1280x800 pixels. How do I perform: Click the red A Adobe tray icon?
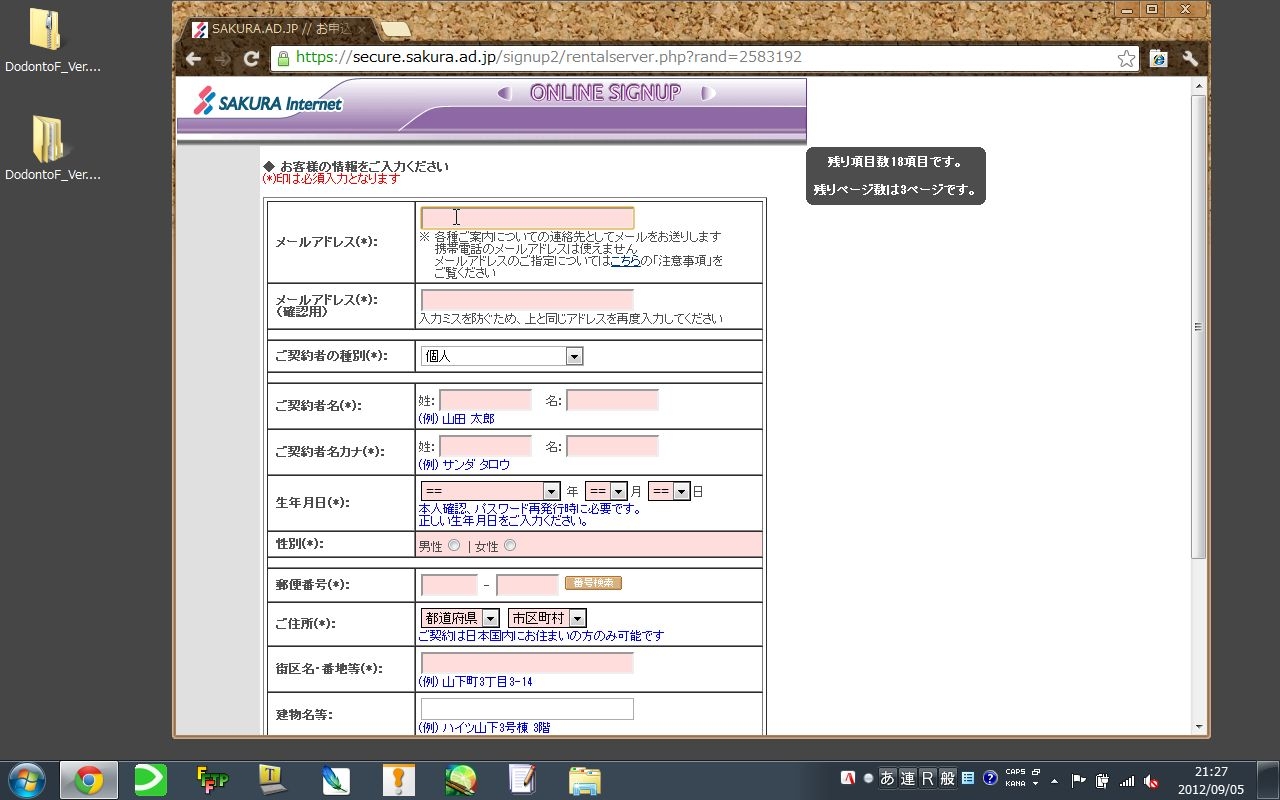click(848, 779)
